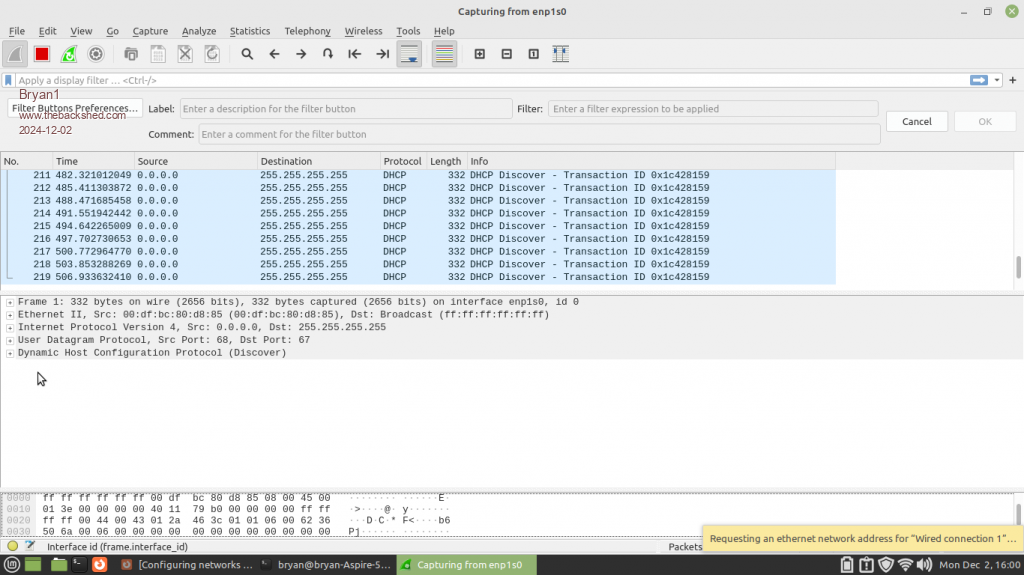Restart the current capture

tap(69, 54)
